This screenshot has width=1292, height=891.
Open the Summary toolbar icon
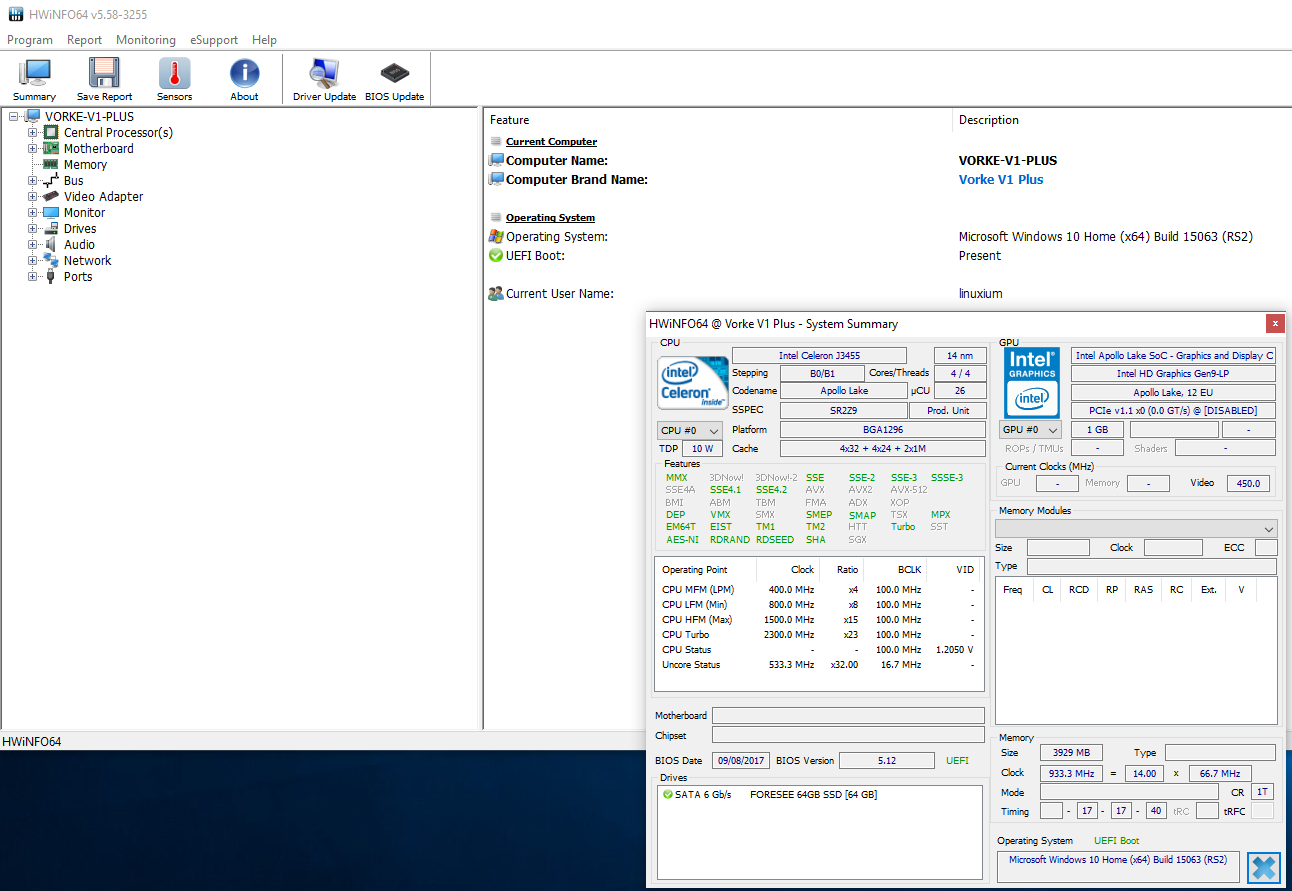pyautogui.click(x=35, y=74)
